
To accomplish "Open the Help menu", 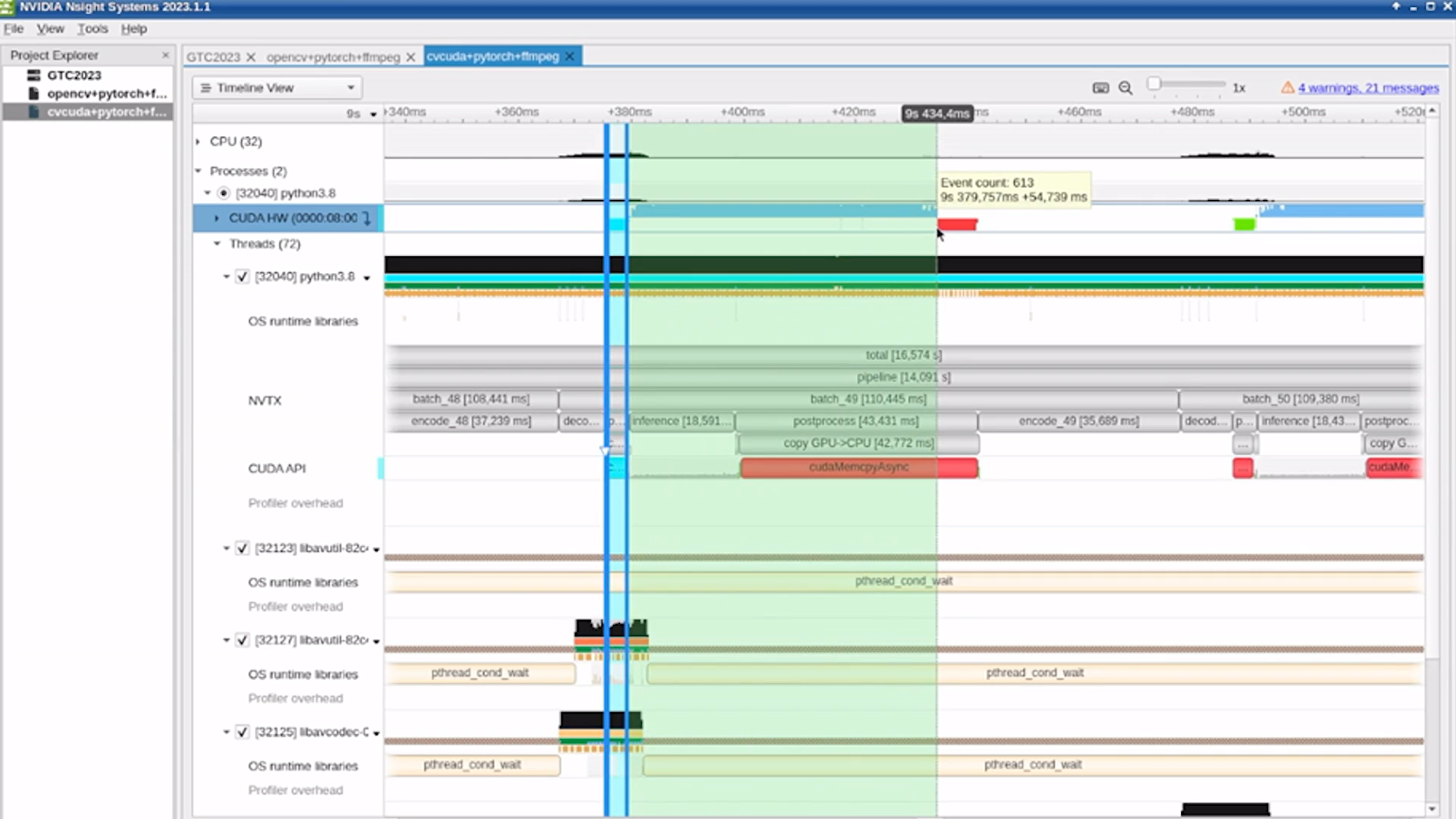I will point(134,29).
